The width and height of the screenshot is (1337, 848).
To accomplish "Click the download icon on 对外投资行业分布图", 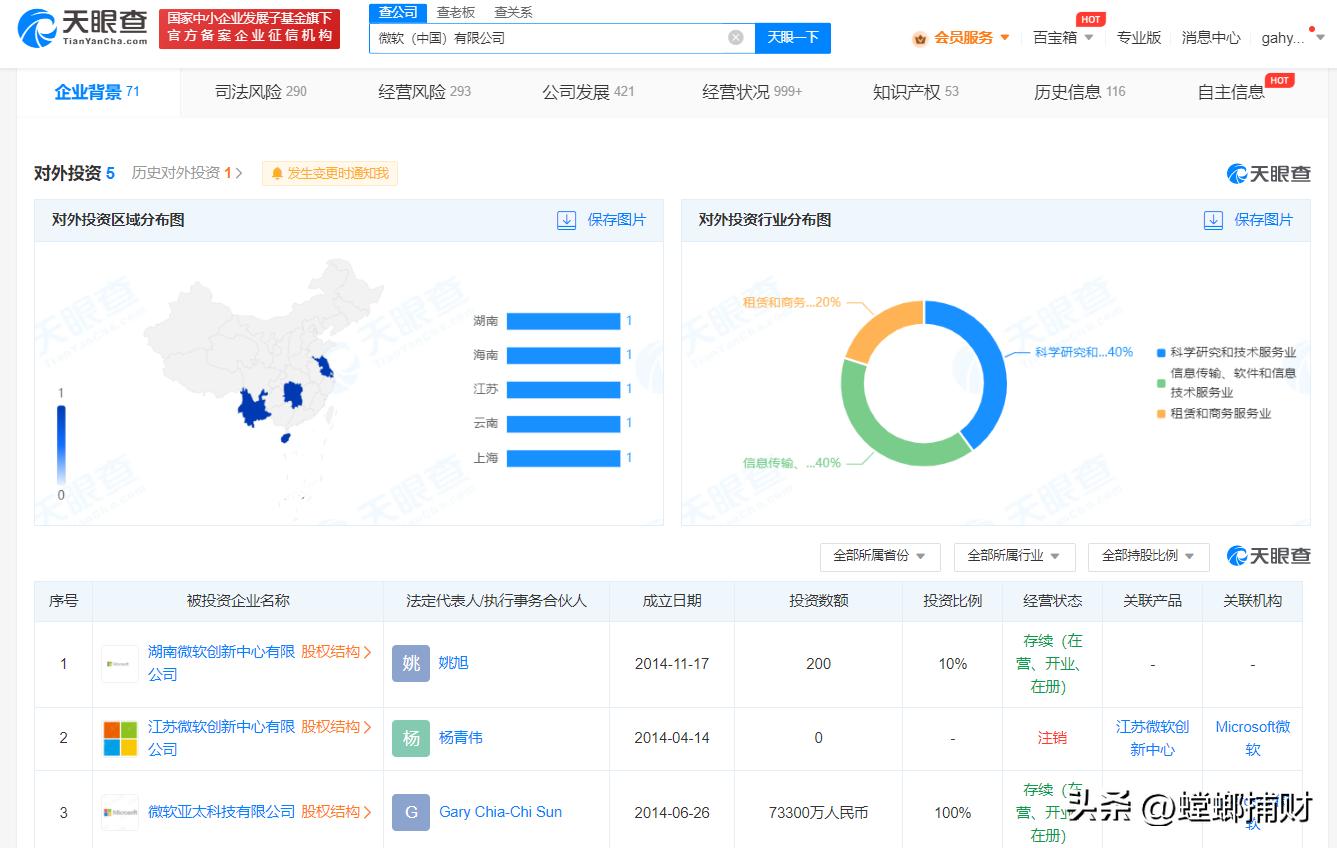I will (1213, 221).
